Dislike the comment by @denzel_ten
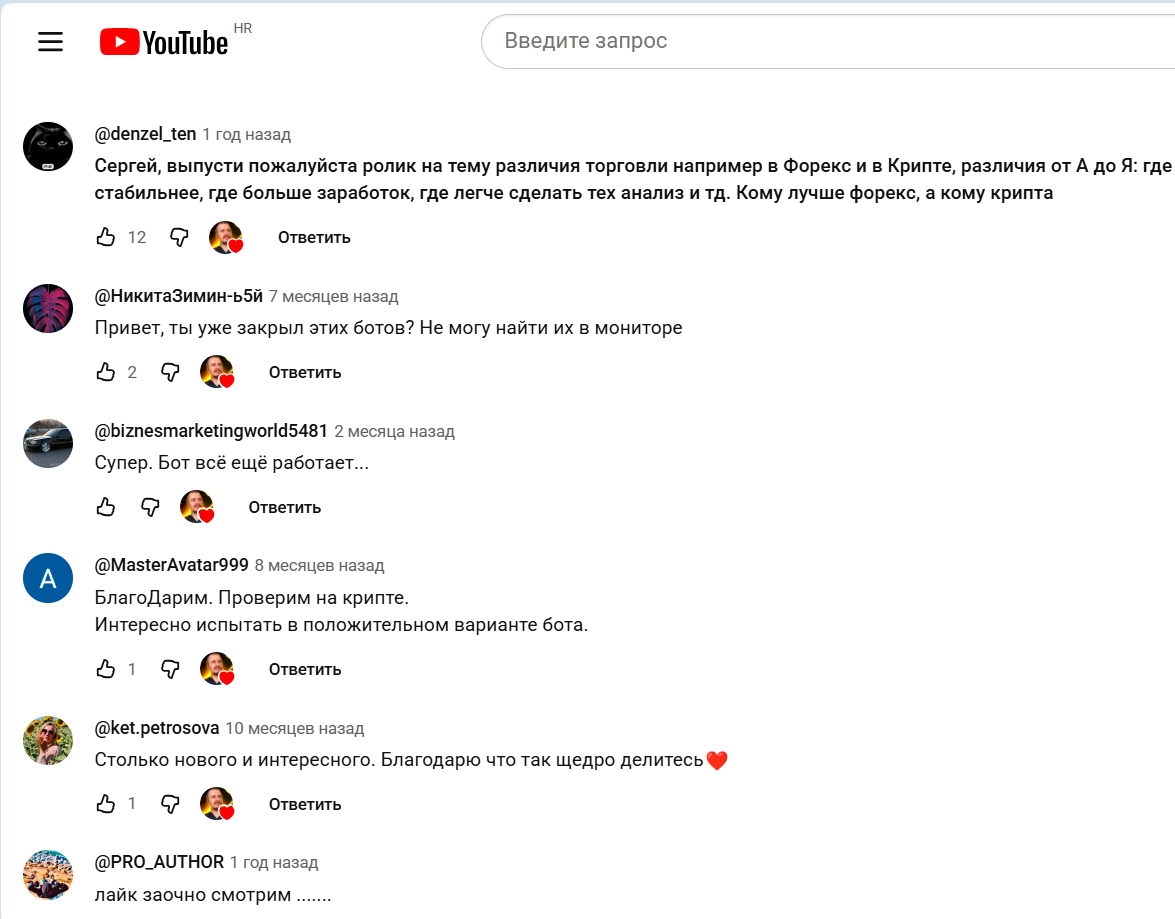The image size is (1175, 919). [179, 238]
